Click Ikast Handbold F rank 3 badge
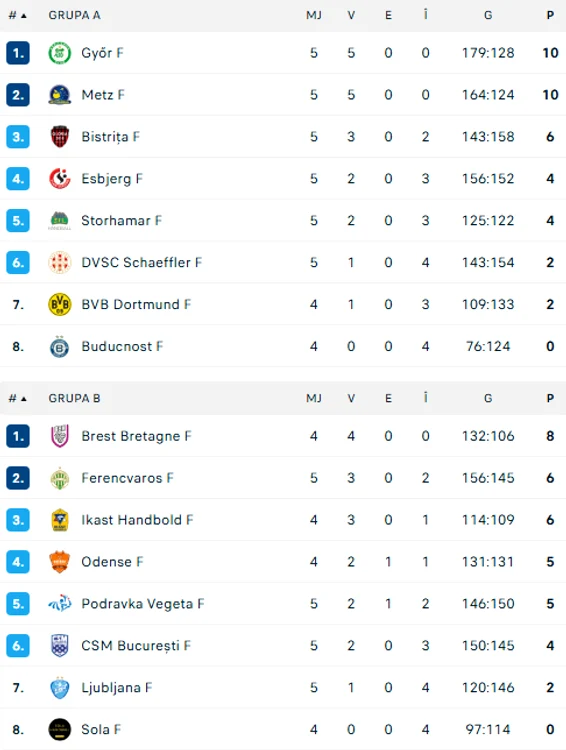The width and height of the screenshot is (566, 750). (x=18, y=520)
